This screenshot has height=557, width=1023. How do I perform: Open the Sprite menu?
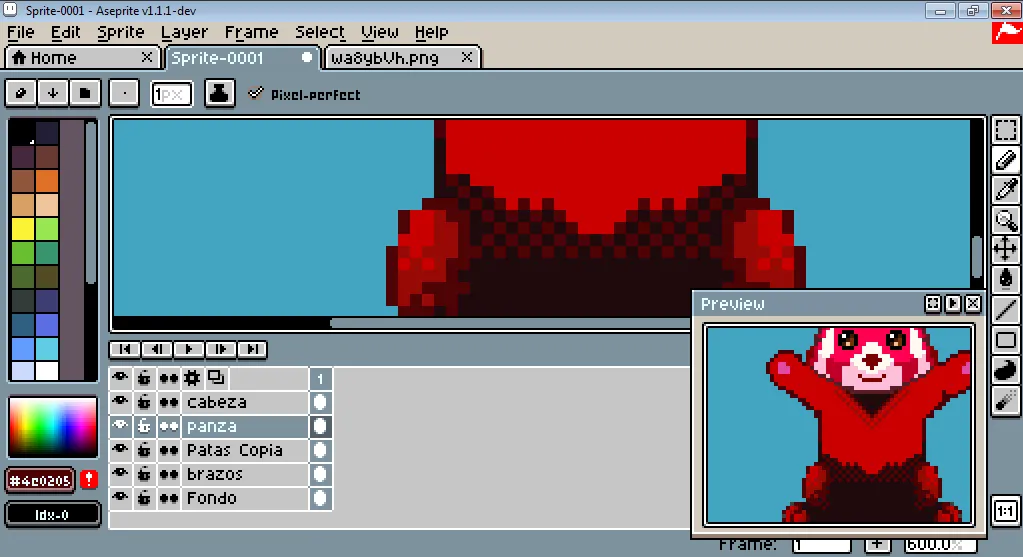coord(121,32)
